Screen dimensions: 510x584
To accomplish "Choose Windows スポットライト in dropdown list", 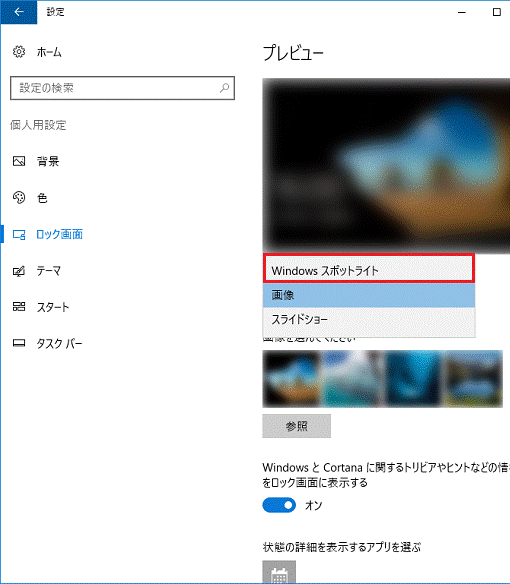I will click(x=369, y=270).
